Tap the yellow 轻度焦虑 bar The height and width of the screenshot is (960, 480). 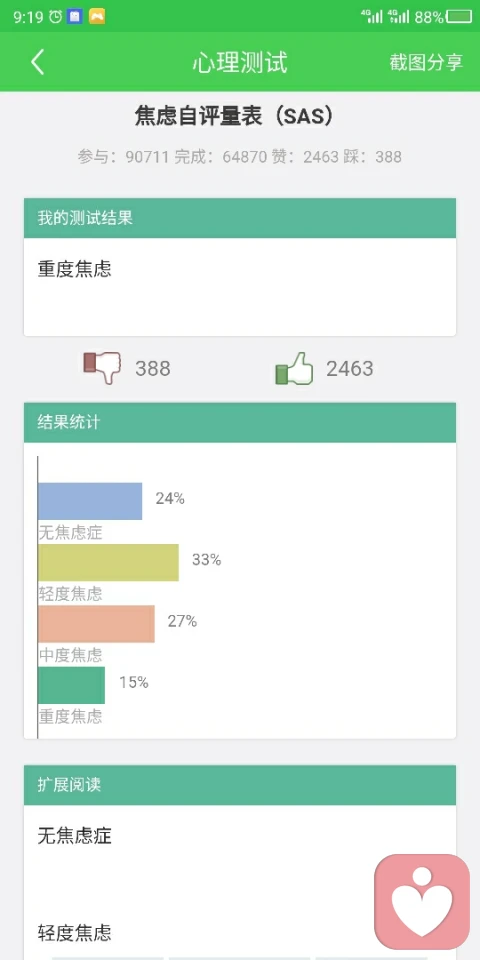coord(108,562)
